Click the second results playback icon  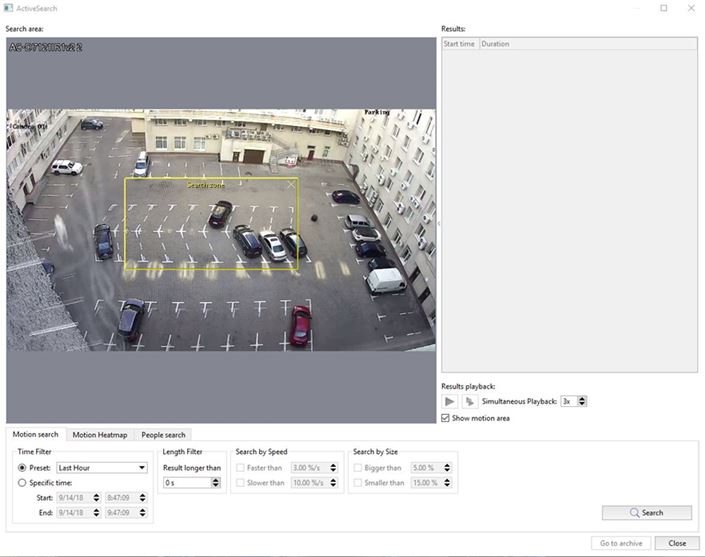[468, 401]
